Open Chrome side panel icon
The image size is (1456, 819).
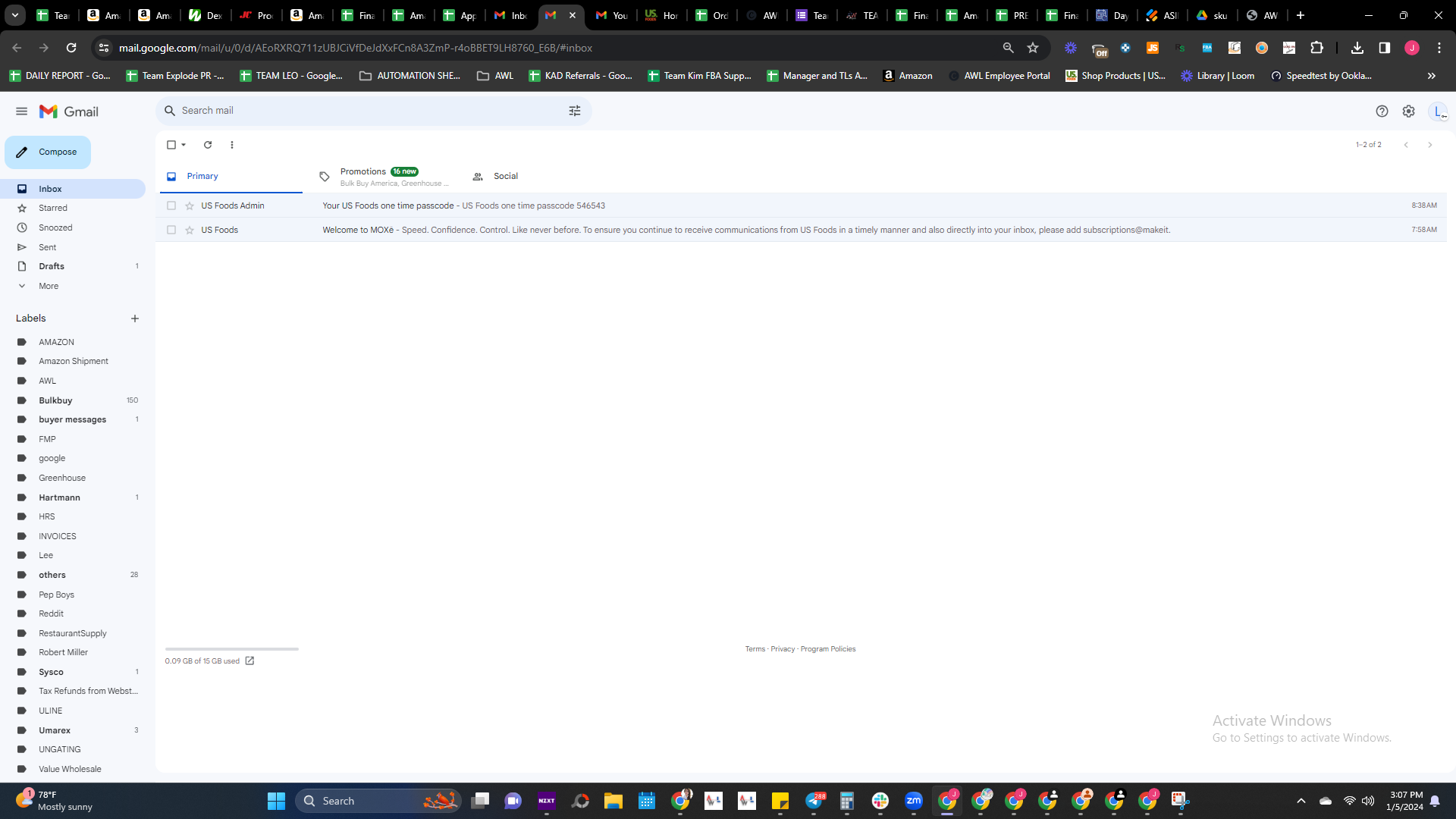(x=1385, y=48)
